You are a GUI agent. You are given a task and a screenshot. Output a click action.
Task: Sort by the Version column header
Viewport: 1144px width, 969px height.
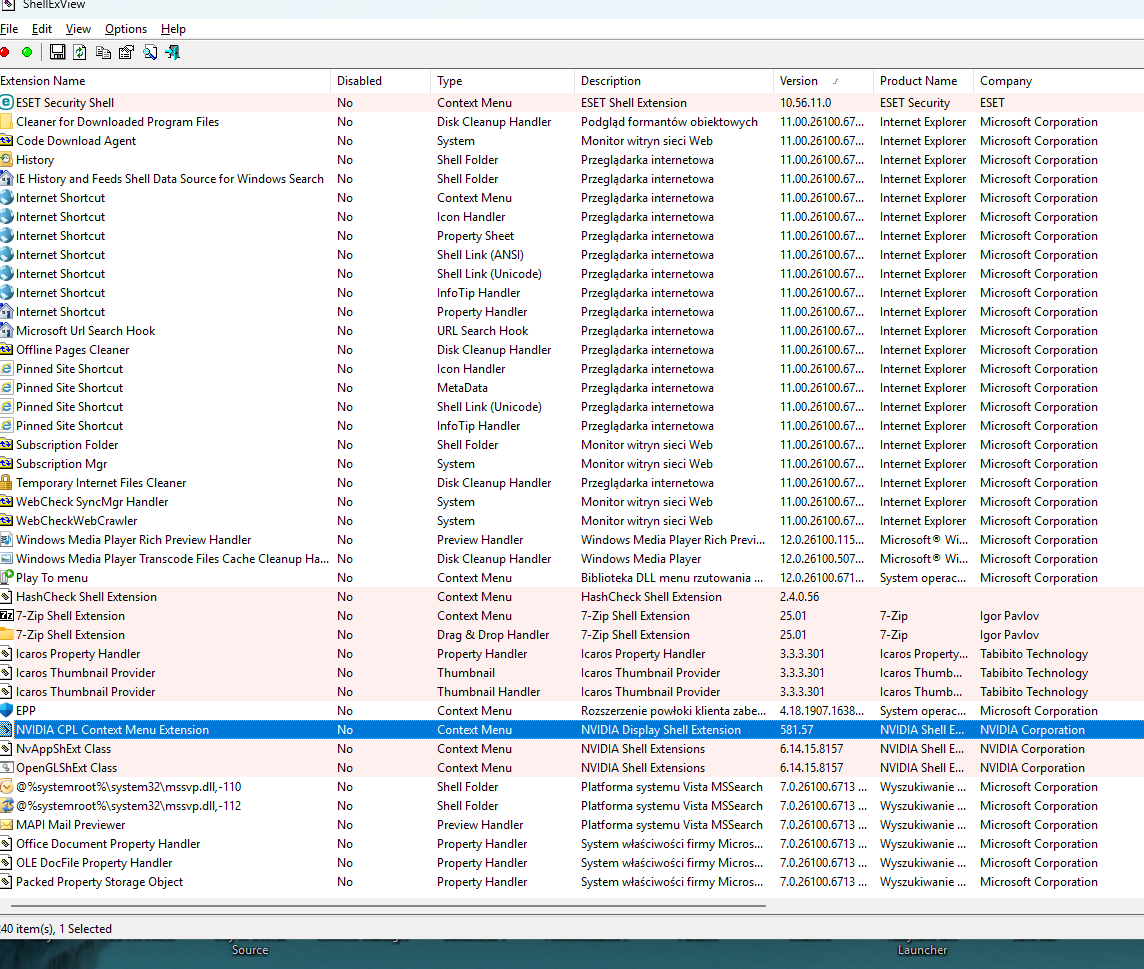coord(799,81)
